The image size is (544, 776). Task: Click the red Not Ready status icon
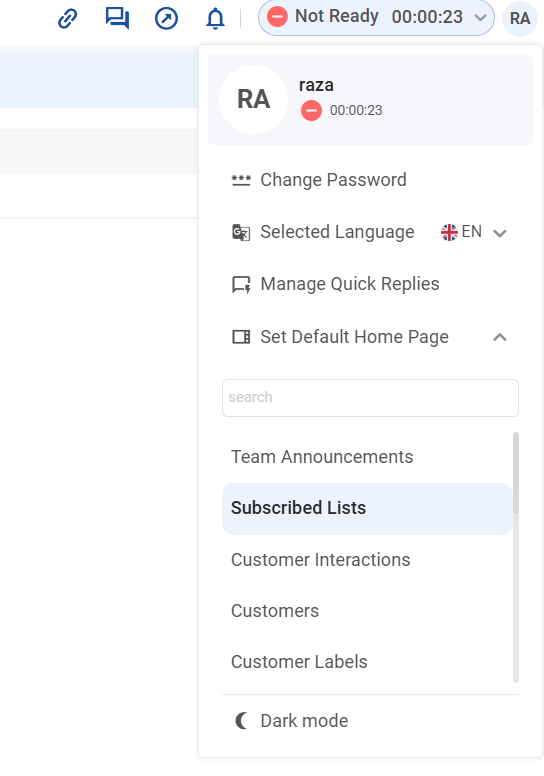tap(277, 17)
